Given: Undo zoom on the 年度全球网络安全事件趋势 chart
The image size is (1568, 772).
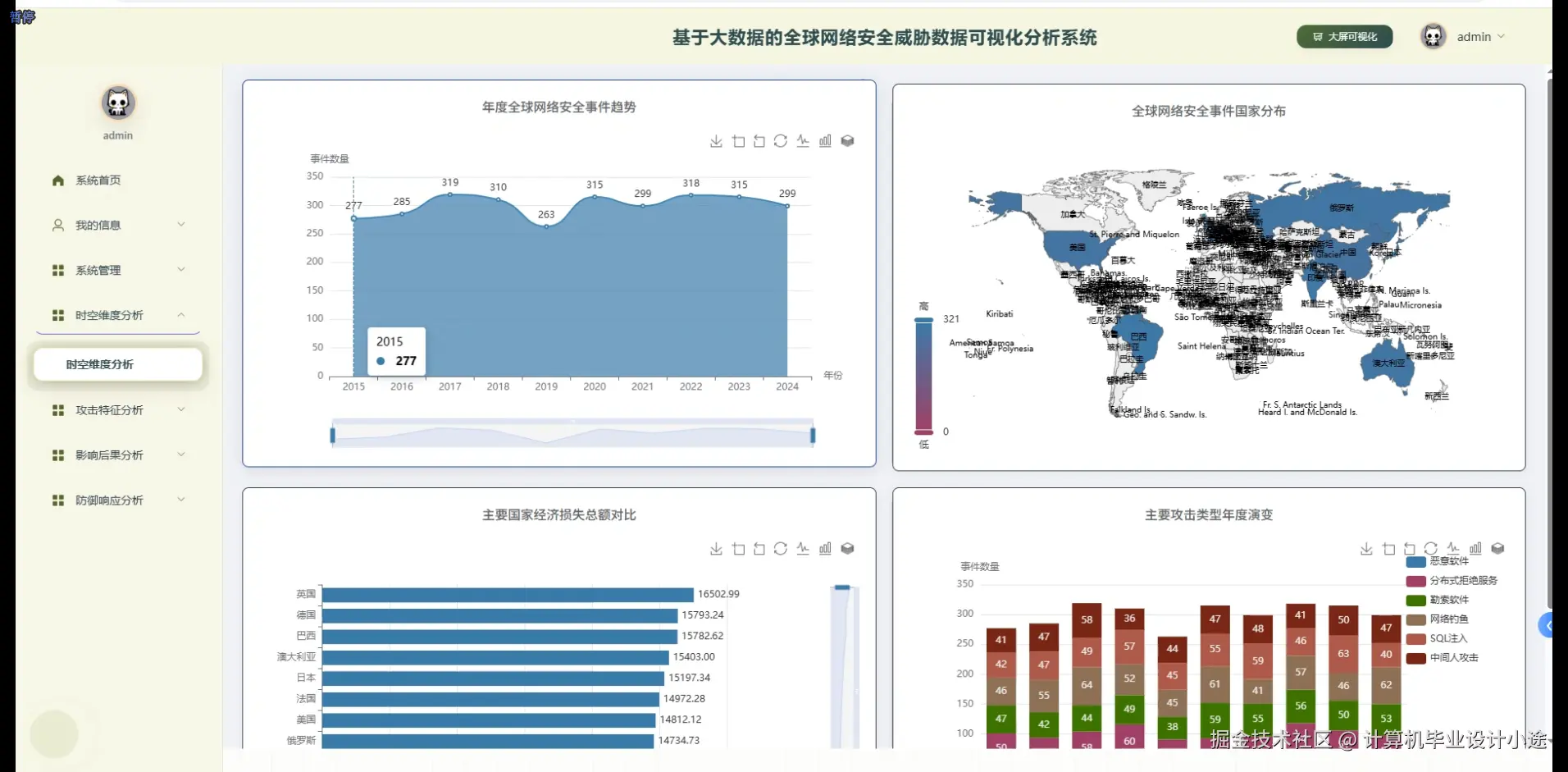Looking at the screenshot, I should 759,141.
